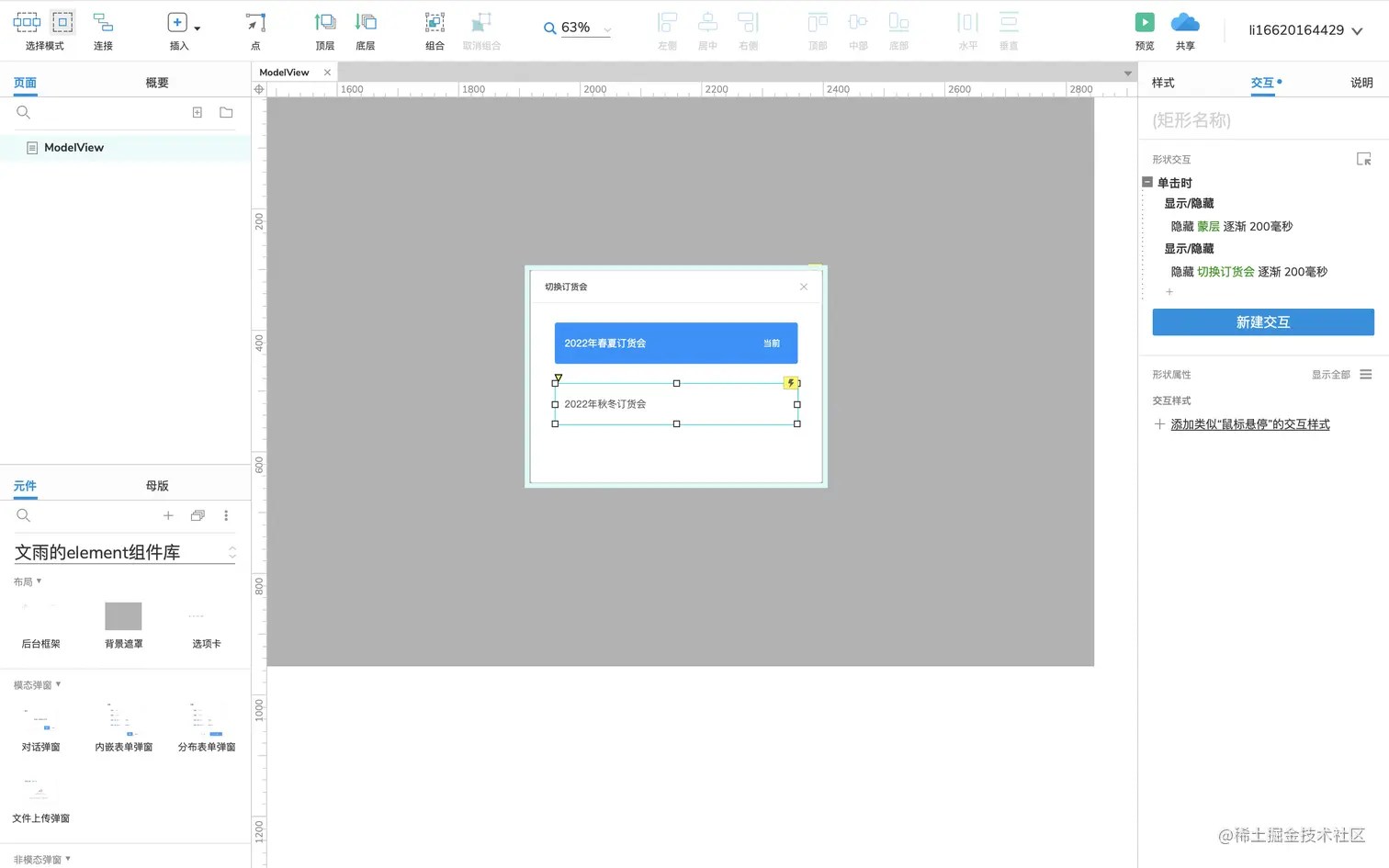The image size is (1389, 868).
Task: Select the 对话弹窗 widget
Action: click(40, 727)
